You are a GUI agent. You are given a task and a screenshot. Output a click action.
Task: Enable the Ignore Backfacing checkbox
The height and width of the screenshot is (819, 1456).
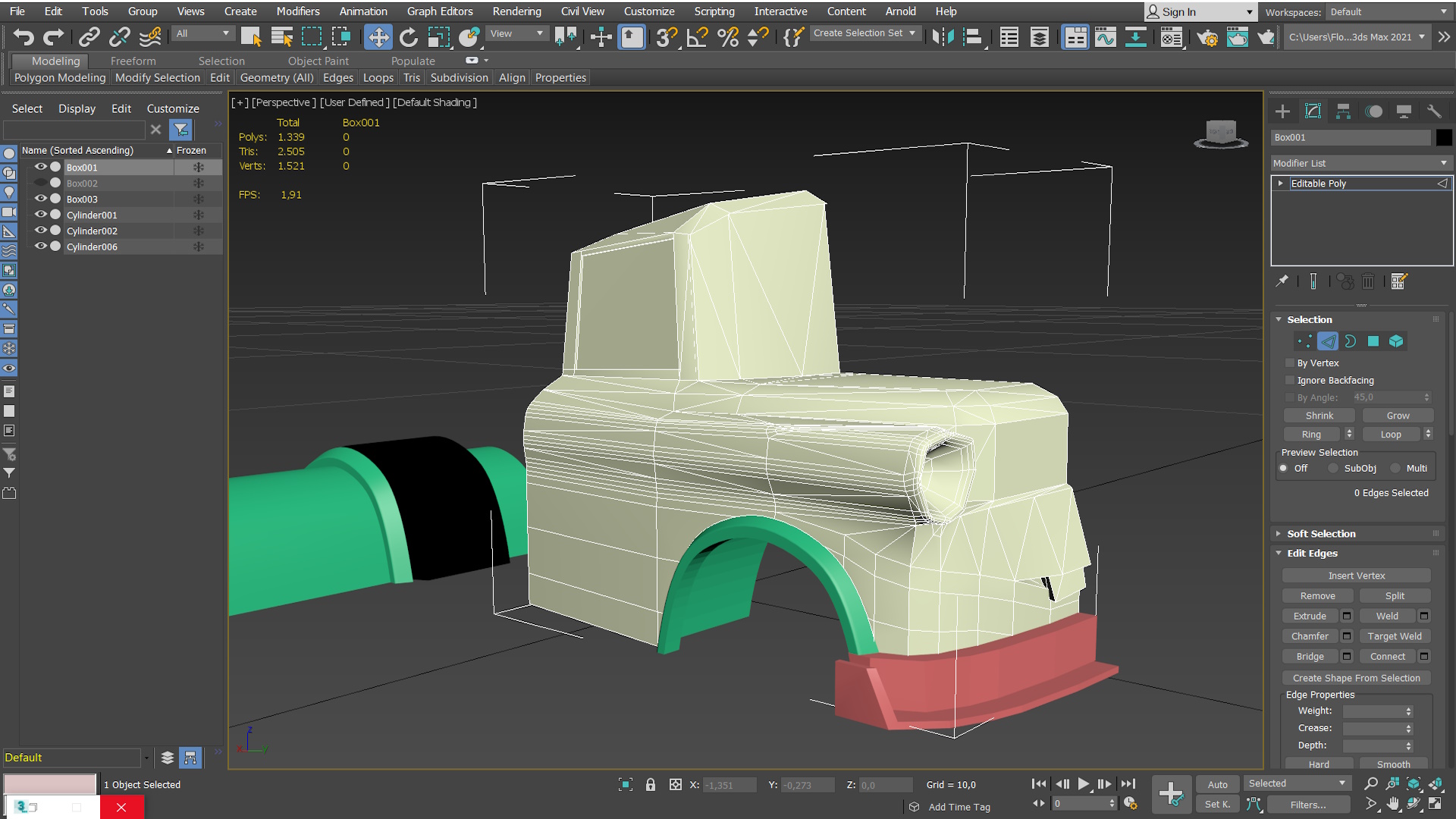[x=1290, y=380]
